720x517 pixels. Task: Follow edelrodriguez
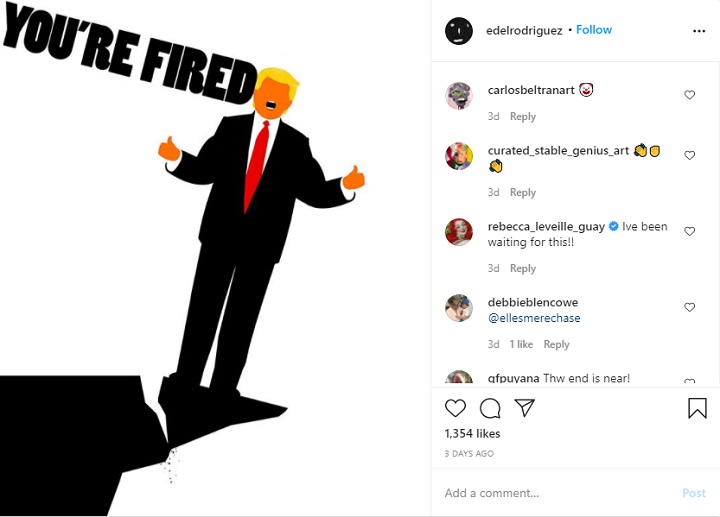pyautogui.click(x=594, y=30)
